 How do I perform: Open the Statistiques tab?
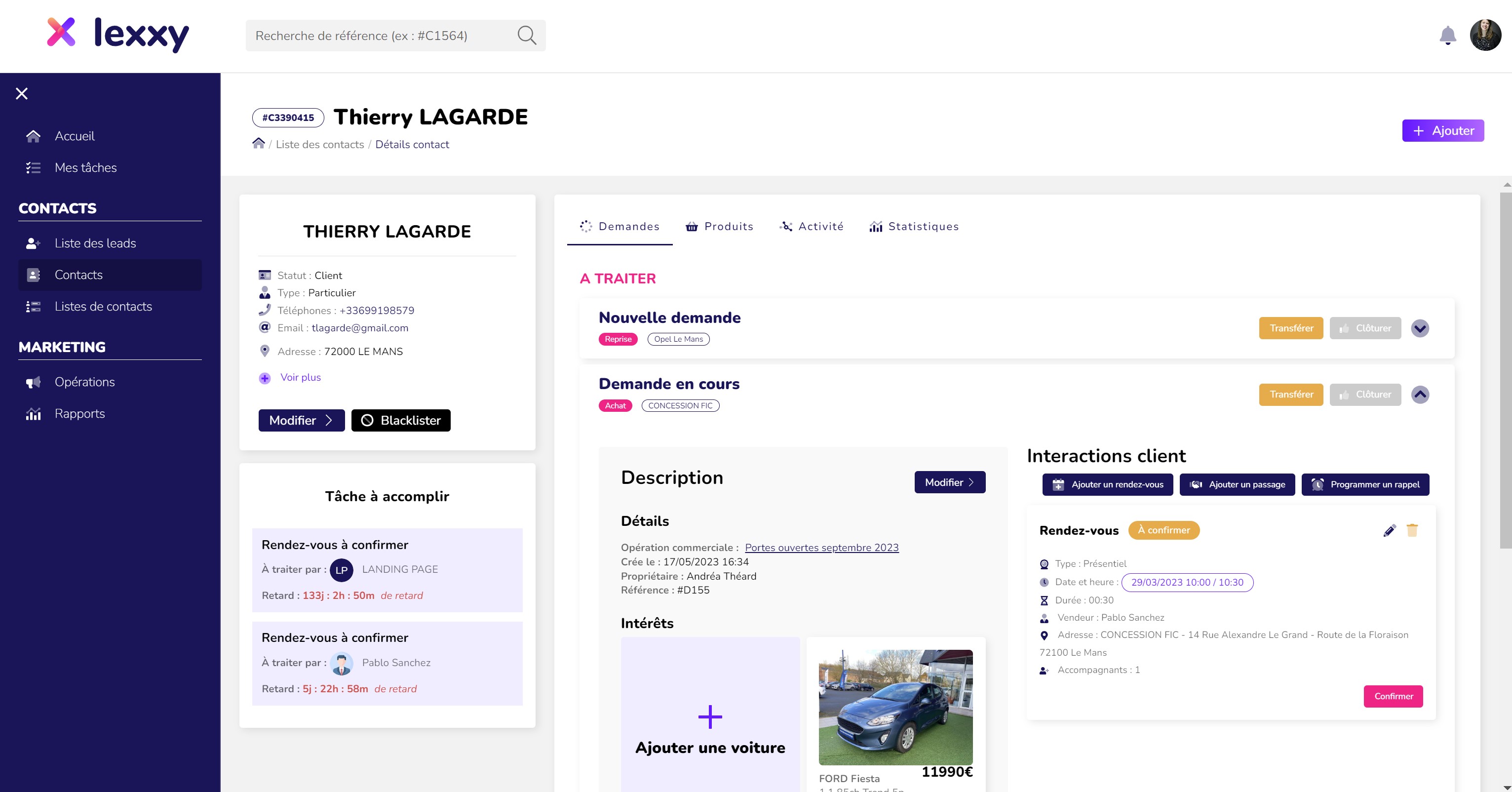tap(914, 227)
